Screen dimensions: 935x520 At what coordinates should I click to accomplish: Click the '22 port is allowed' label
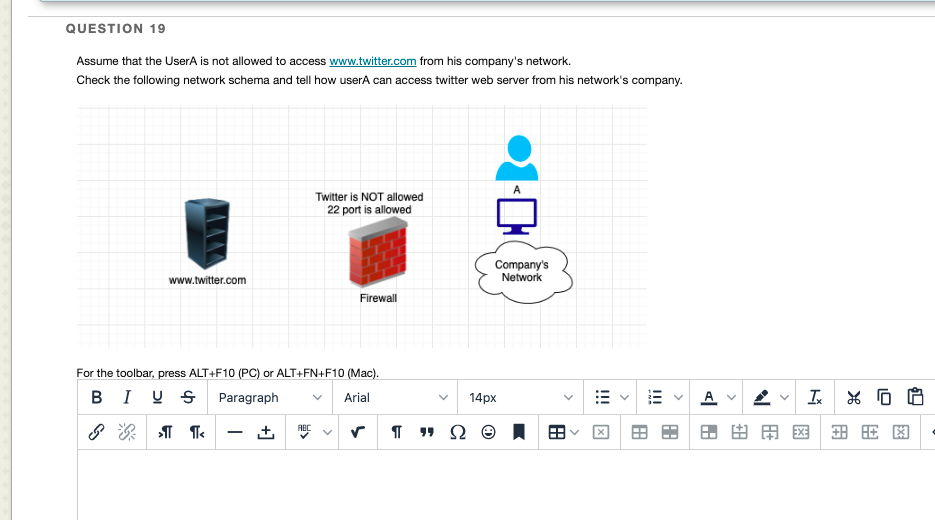click(369, 210)
